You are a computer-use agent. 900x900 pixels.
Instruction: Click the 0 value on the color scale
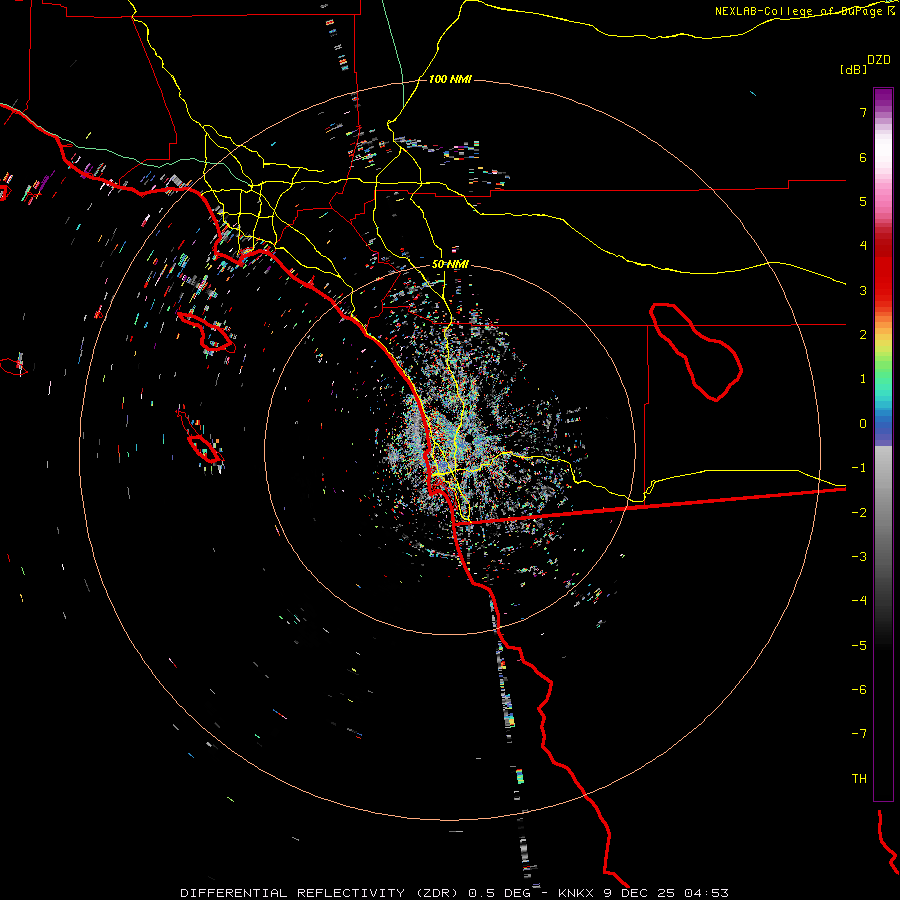[x=863, y=424]
